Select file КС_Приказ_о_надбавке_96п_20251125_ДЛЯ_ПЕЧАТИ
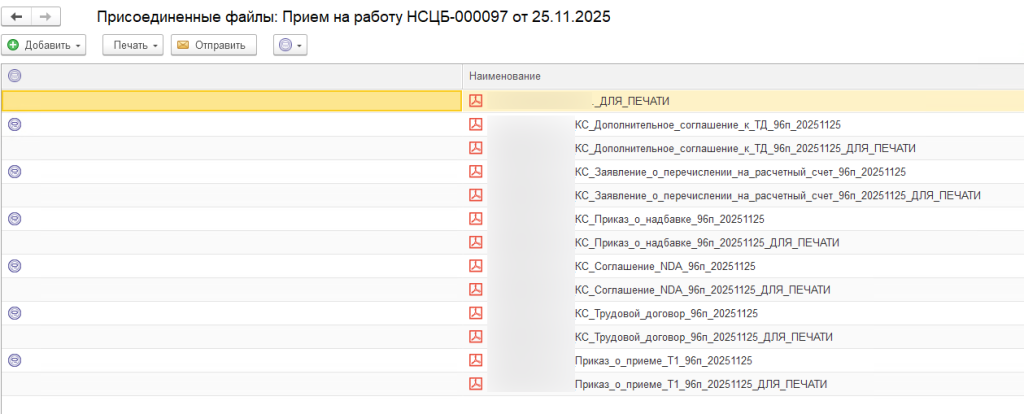Screen dimensions: 1024x414 [707, 242]
